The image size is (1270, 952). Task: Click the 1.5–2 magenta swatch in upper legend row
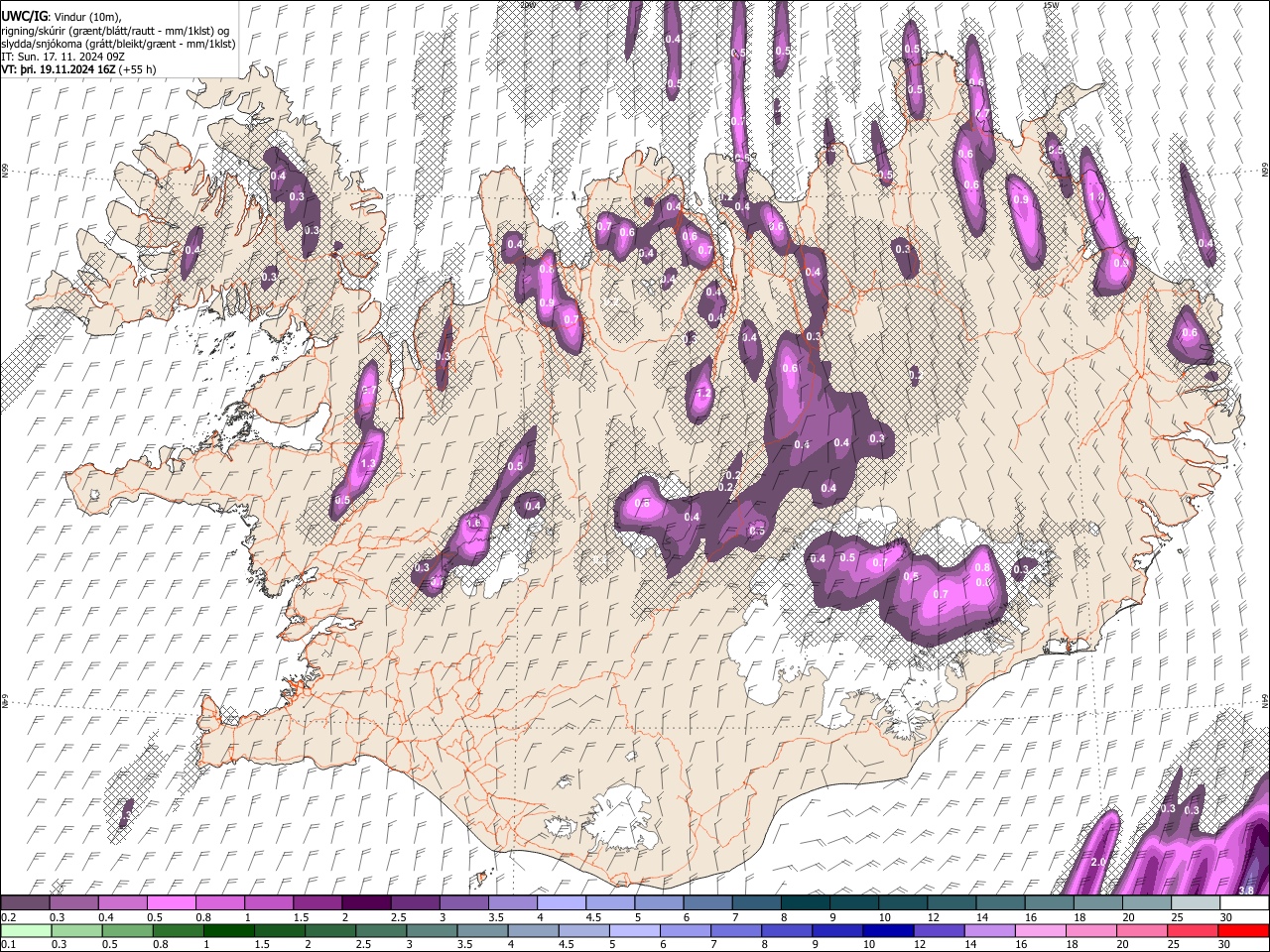317,903
